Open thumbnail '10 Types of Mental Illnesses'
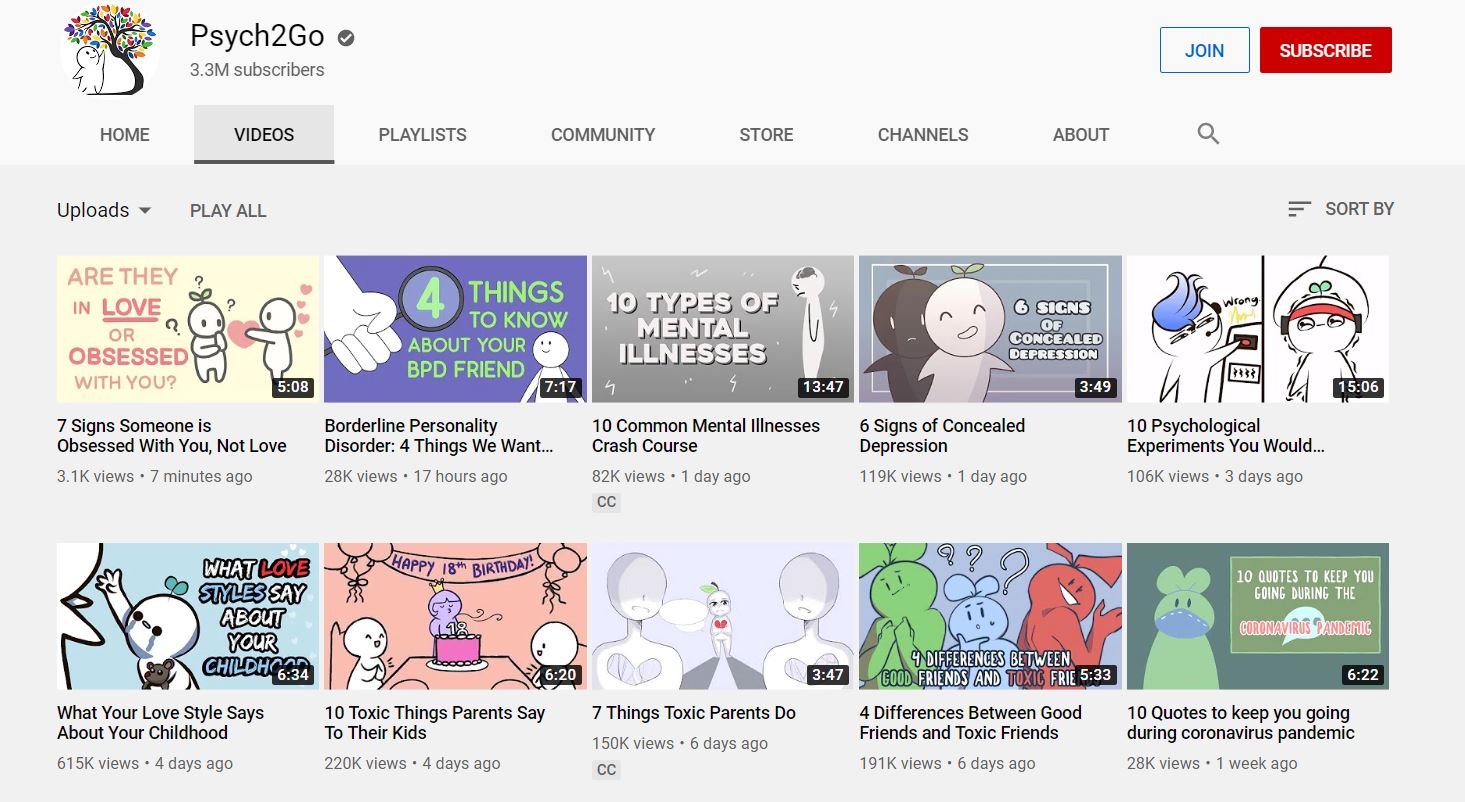 pos(723,329)
